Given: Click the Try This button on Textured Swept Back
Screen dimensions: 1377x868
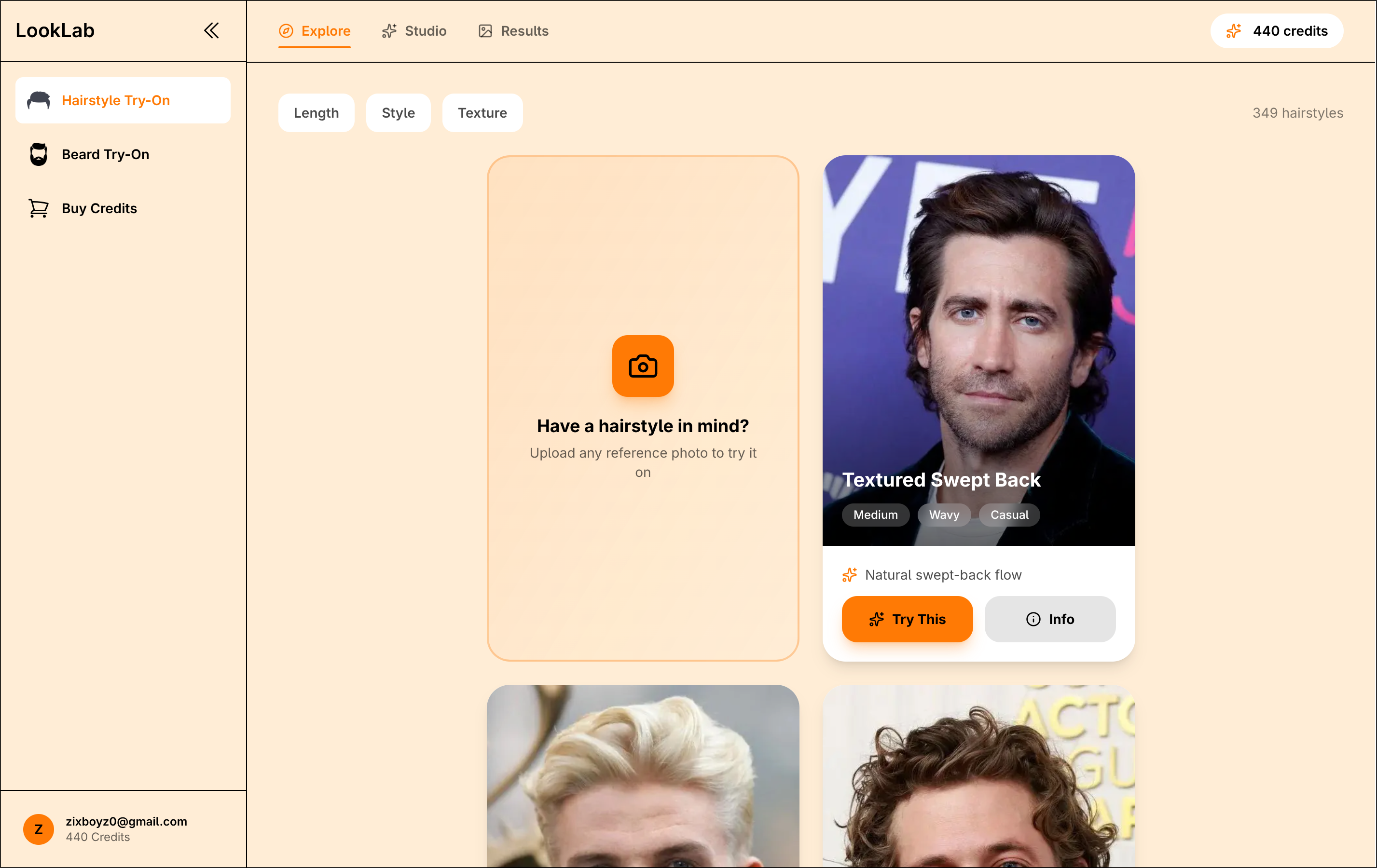Looking at the screenshot, I should (x=907, y=619).
